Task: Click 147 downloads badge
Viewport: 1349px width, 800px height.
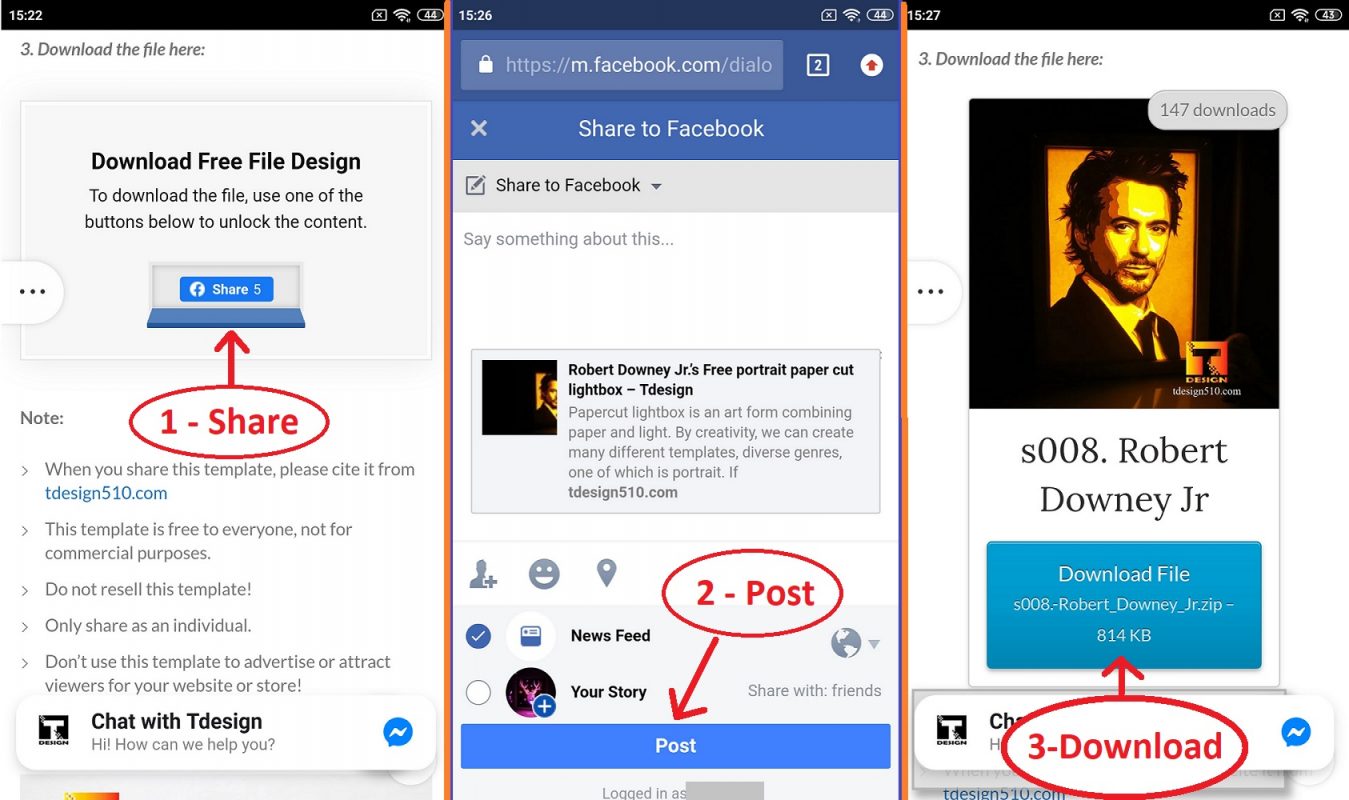Action: (1217, 110)
